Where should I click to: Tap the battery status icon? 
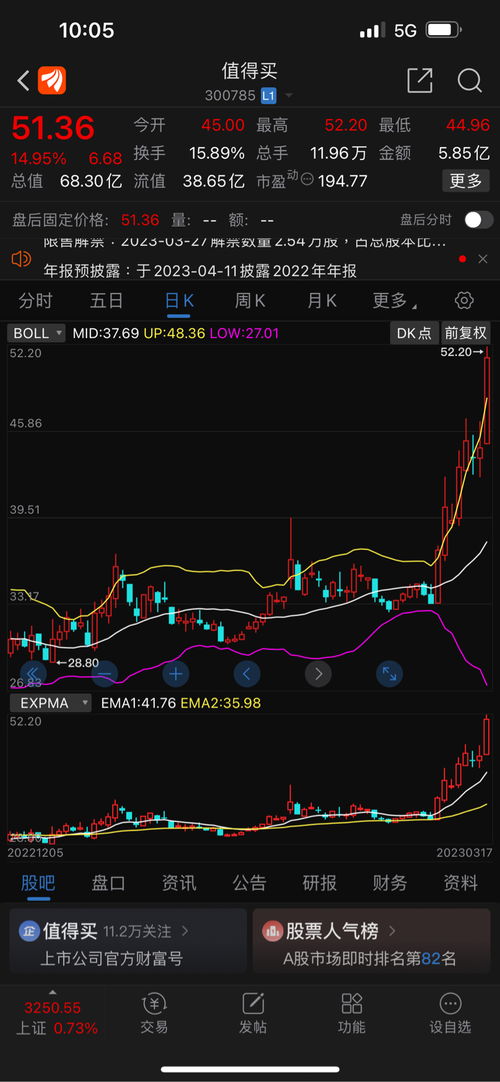pos(443,30)
